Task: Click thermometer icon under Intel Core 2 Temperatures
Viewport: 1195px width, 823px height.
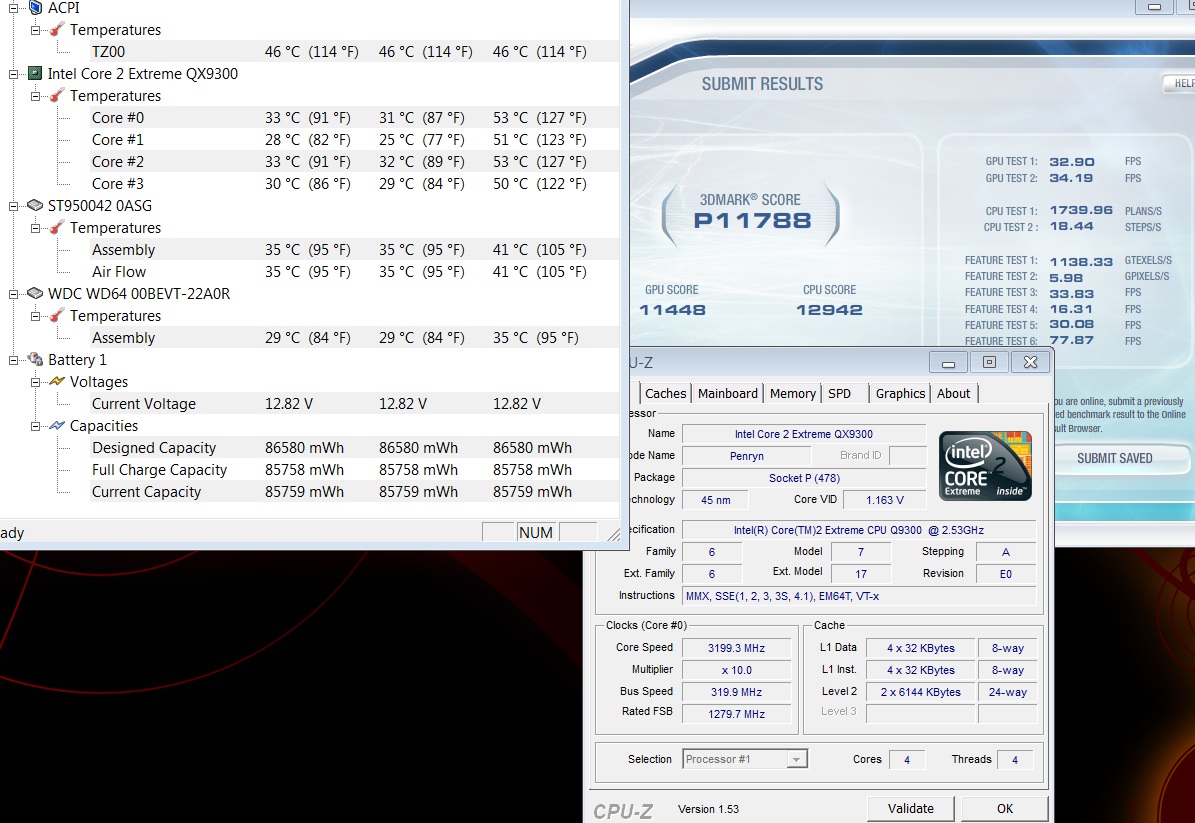Action: tap(56, 96)
